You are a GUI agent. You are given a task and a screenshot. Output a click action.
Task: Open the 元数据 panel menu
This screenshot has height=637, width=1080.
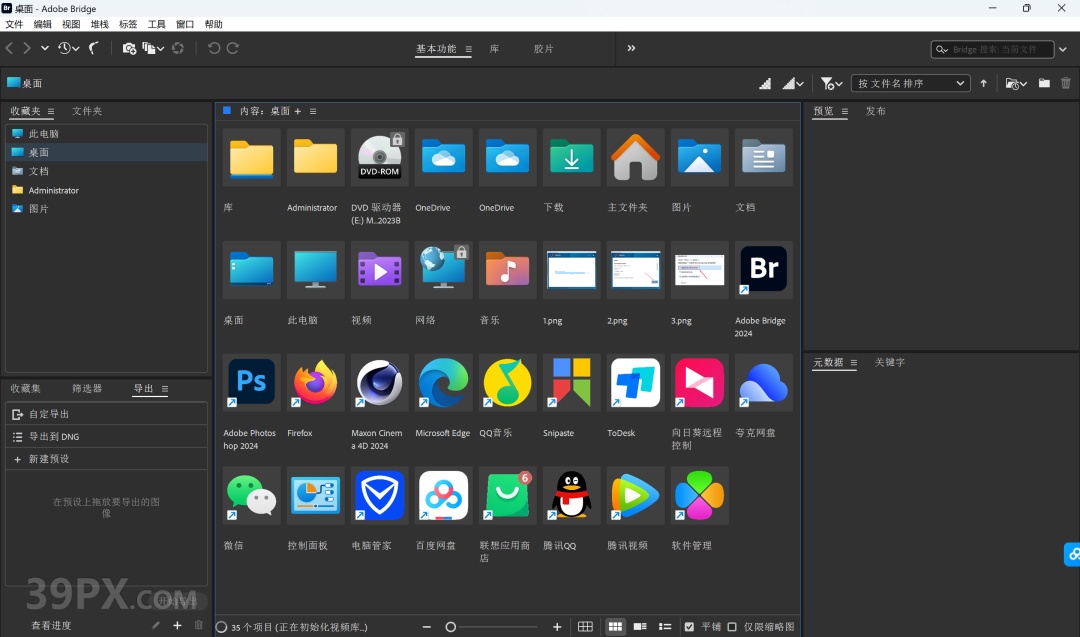tap(853, 363)
